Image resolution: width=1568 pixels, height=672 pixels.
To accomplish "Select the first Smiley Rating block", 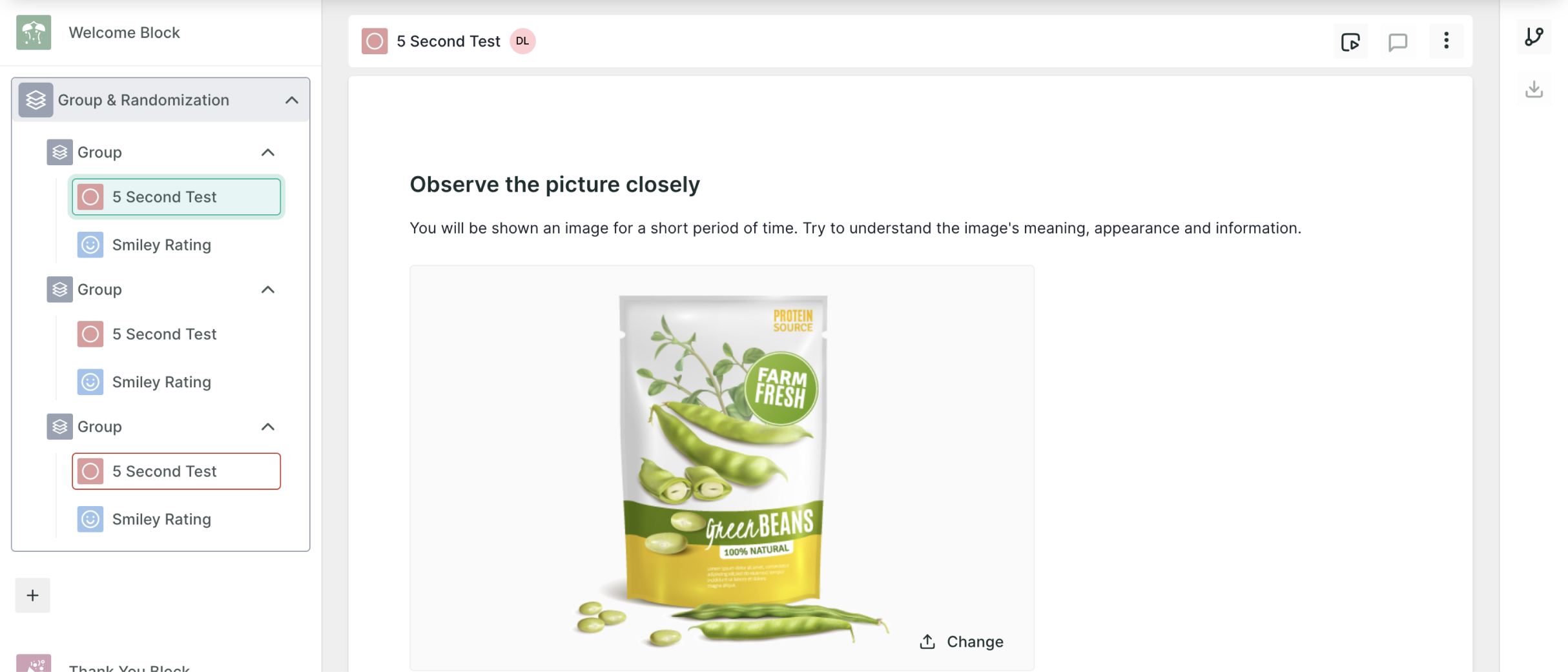I will pos(176,245).
